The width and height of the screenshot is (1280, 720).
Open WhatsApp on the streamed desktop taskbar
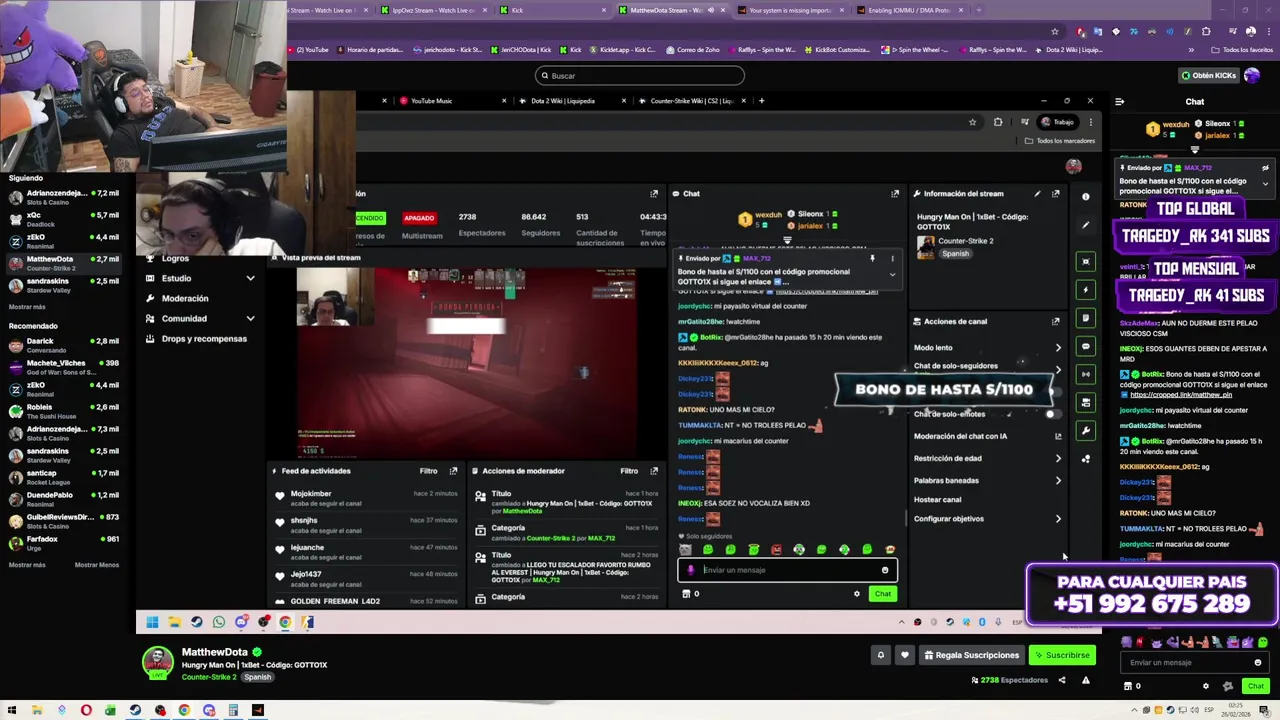219,622
